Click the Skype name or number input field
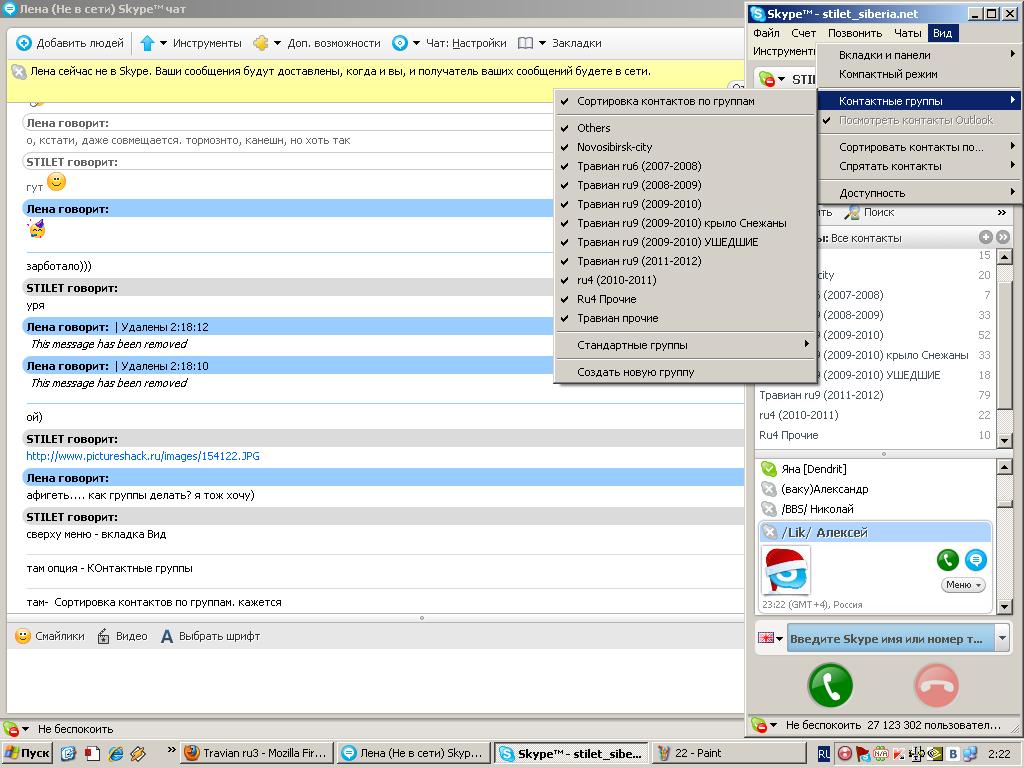The image size is (1024, 768). click(891, 639)
